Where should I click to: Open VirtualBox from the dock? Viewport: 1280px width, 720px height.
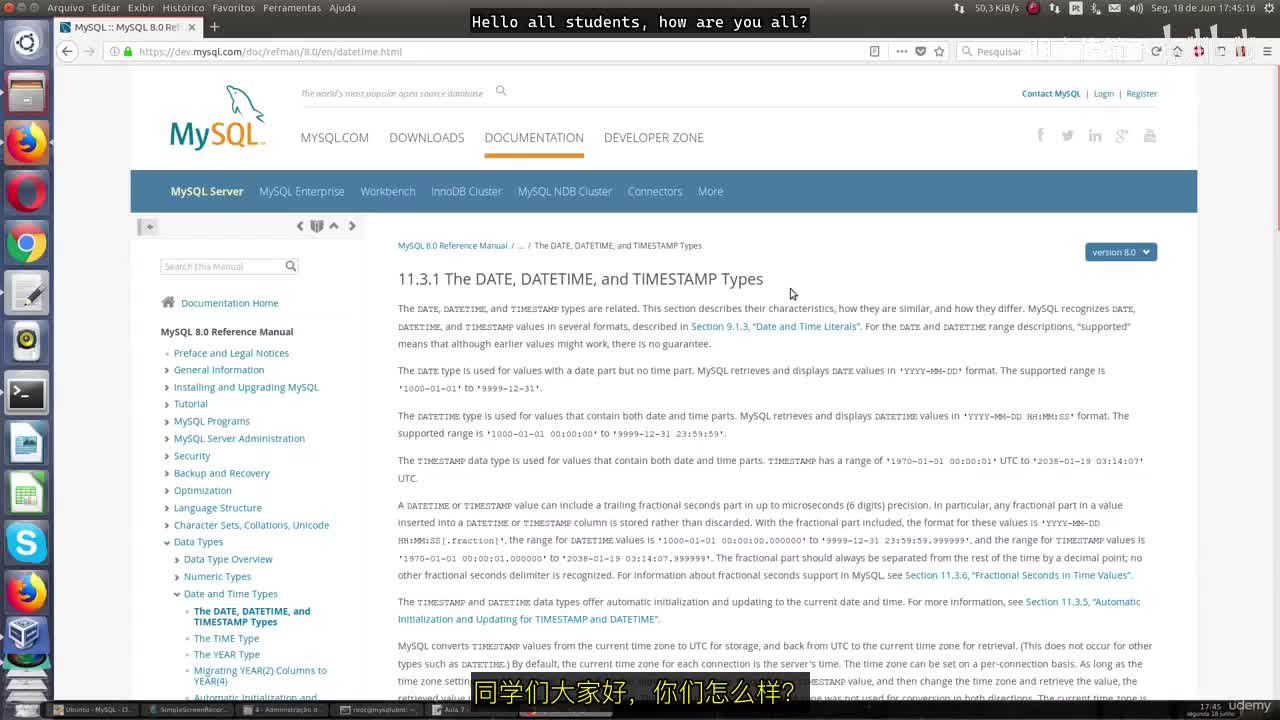[x=26, y=636]
